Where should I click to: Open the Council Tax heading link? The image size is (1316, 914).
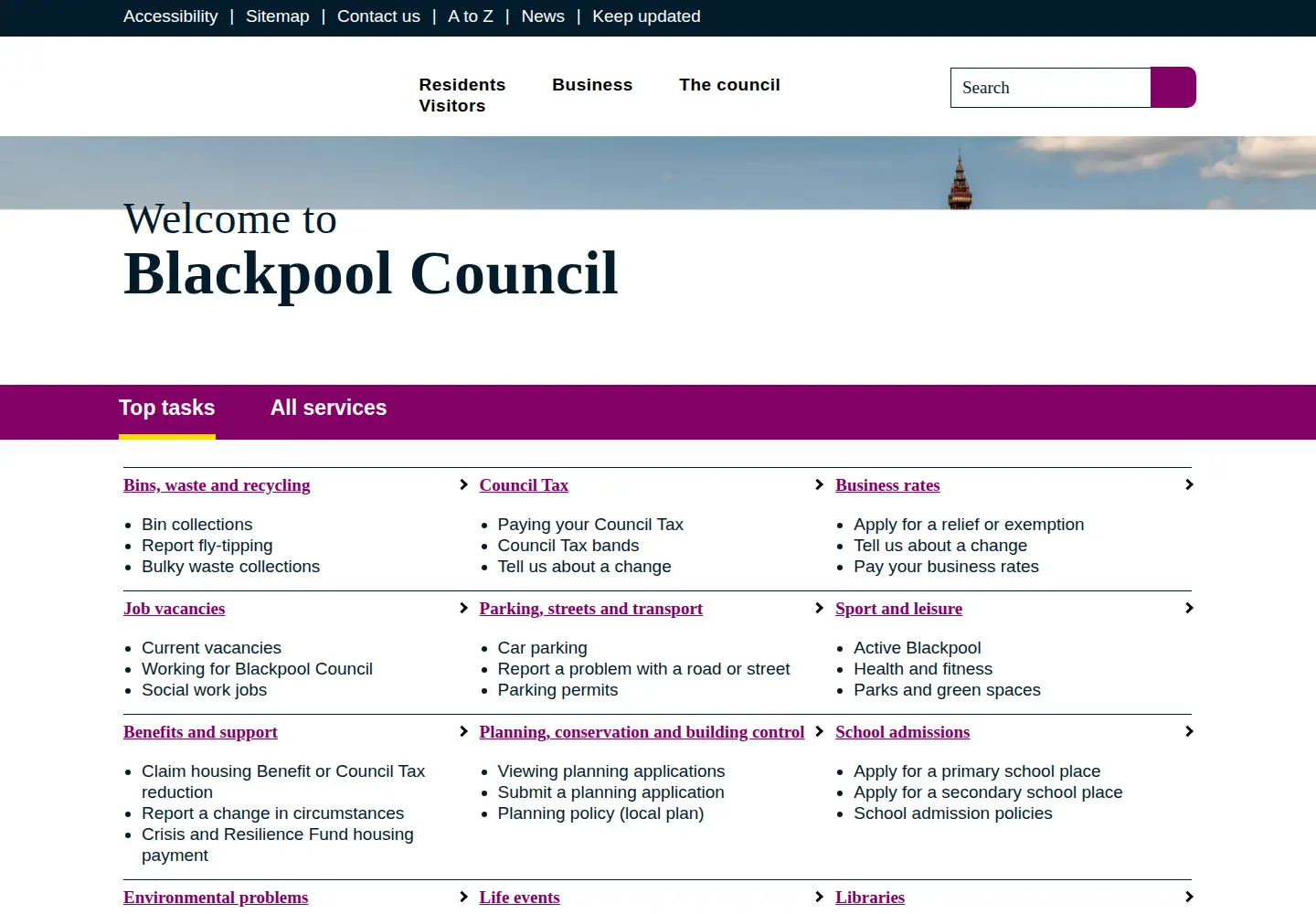[524, 485]
